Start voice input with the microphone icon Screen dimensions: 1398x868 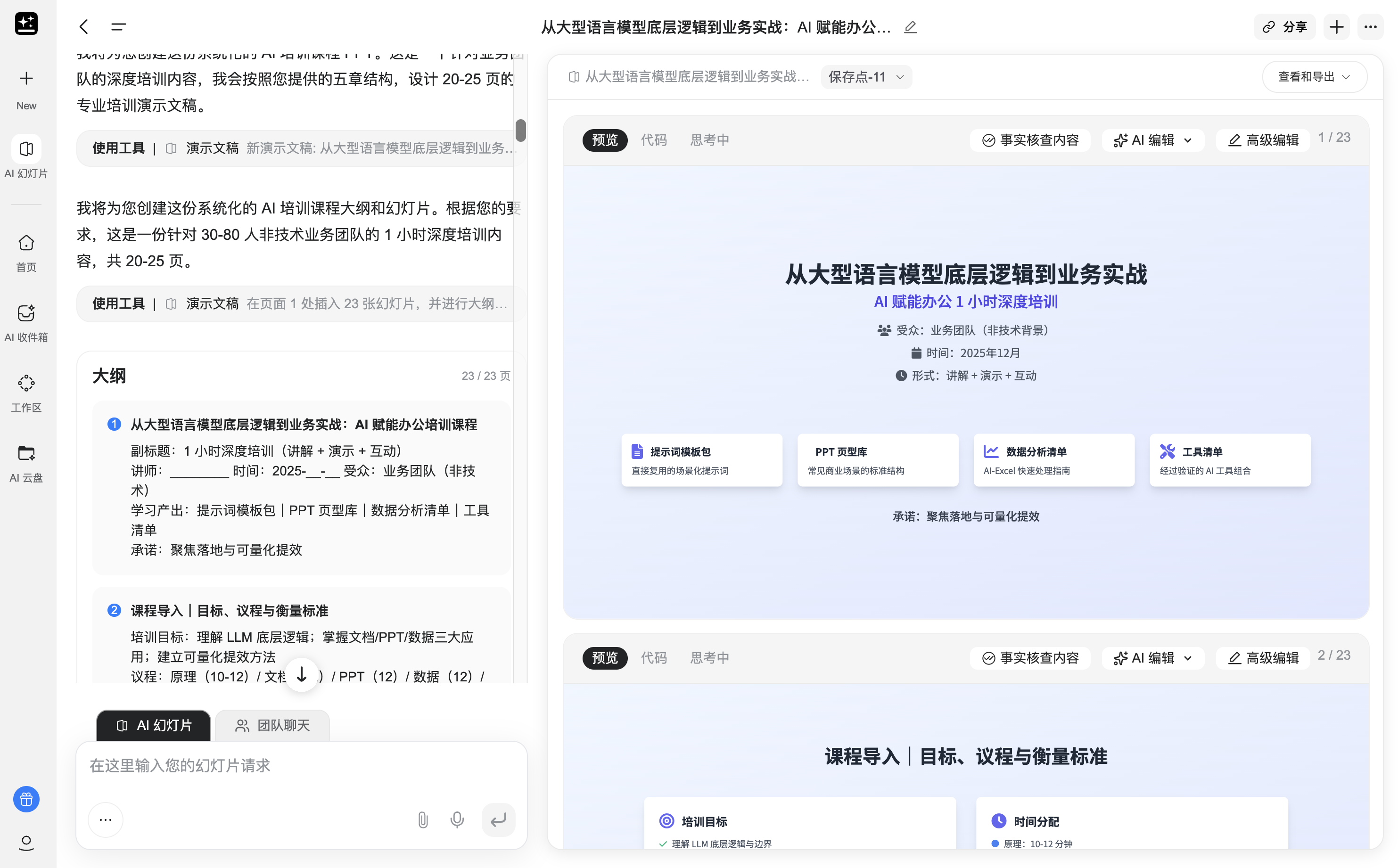click(457, 819)
